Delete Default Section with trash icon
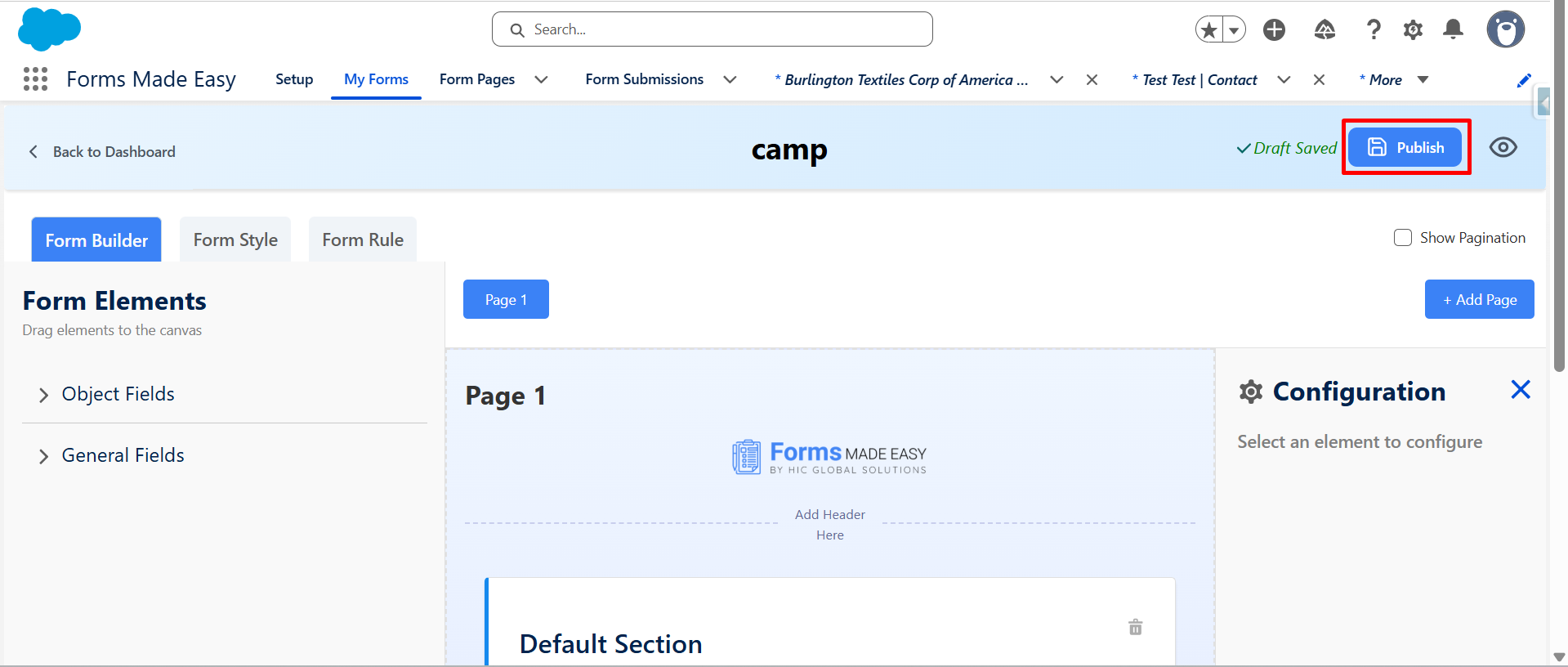Viewport: 1568px width, 667px height. [1135, 628]
